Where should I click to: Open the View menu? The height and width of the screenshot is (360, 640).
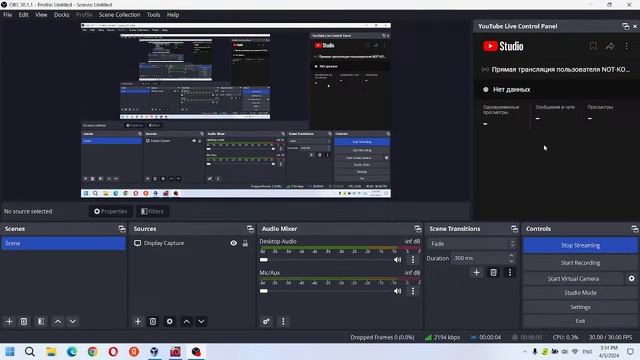click(41, 15)
